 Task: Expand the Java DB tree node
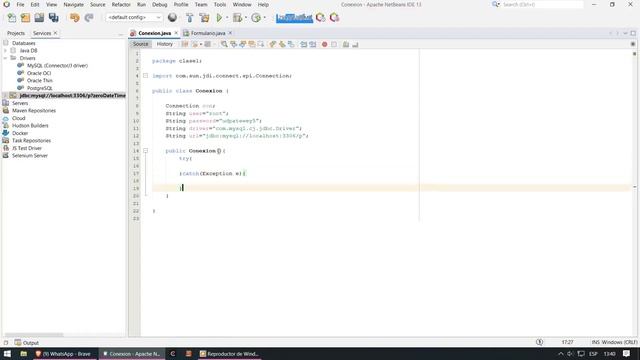coord(5,51)
